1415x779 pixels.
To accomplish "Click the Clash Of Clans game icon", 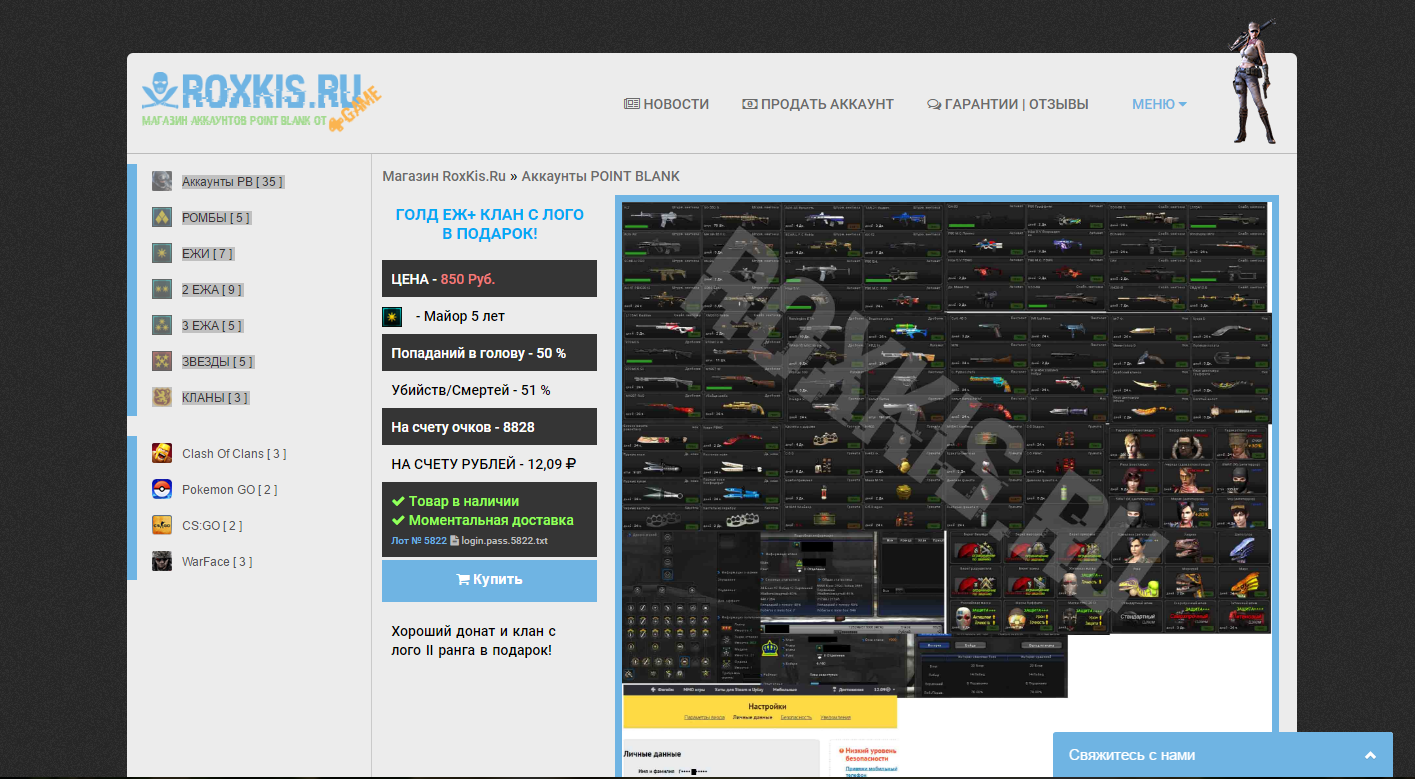I will tap(162, 453).
